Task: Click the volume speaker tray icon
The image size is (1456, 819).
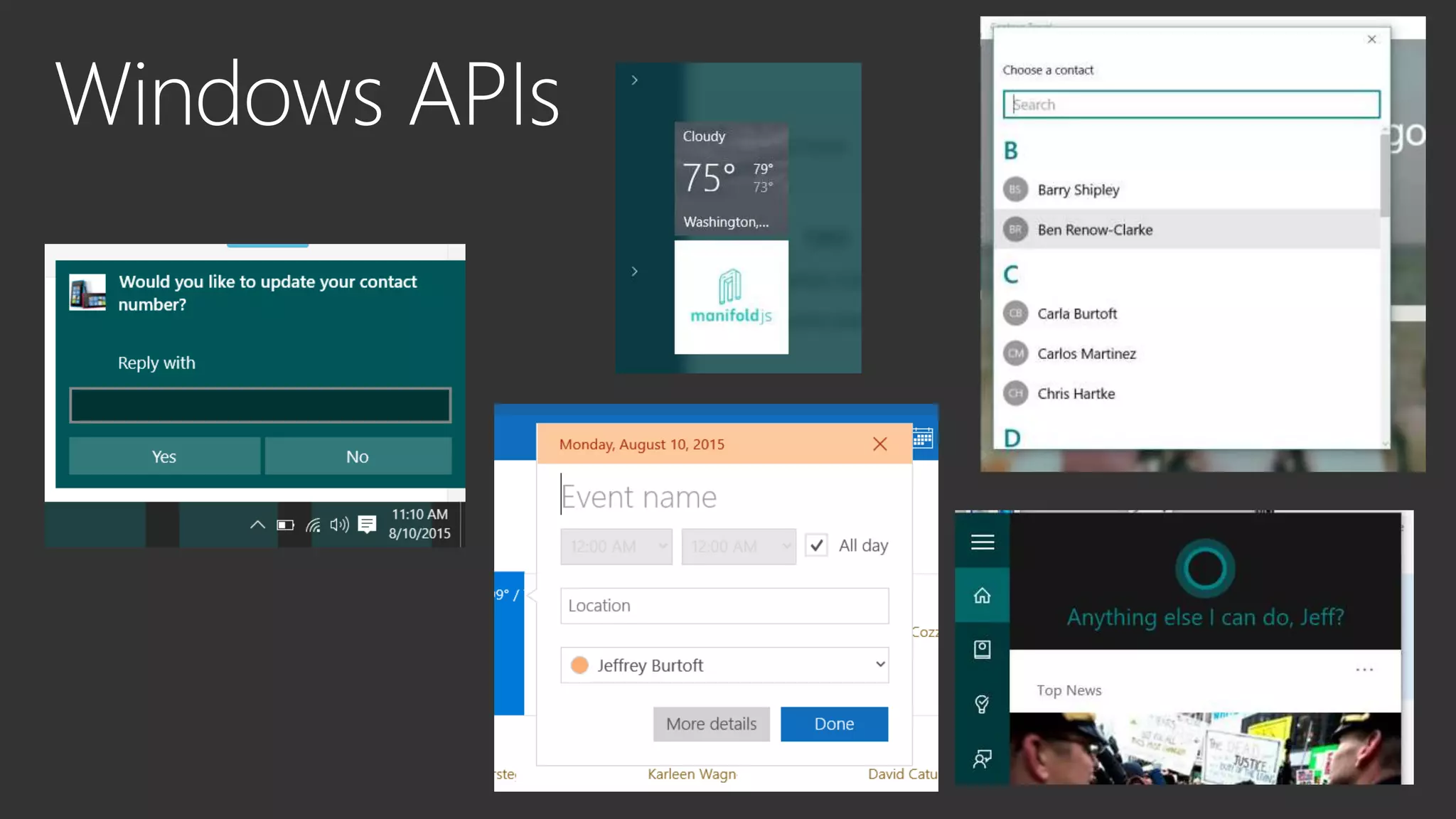Action: pyautogui.click(x=339, y=525)
